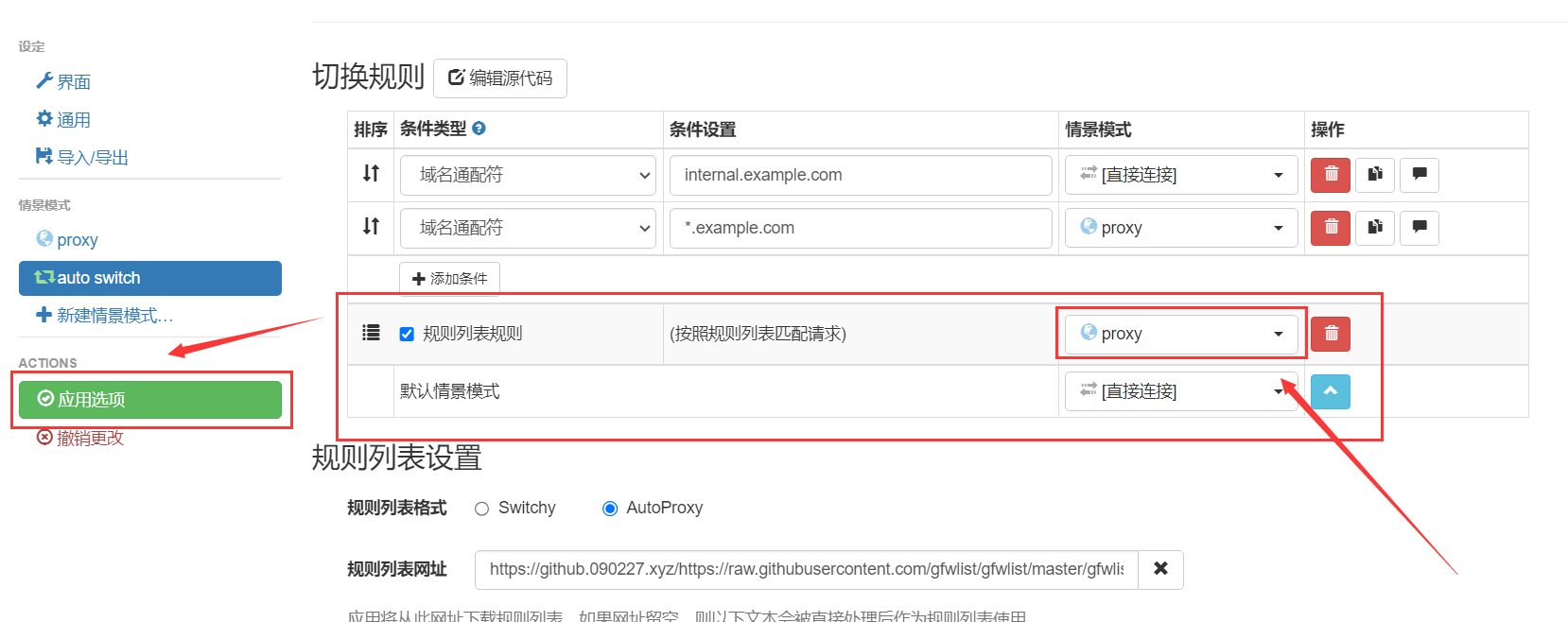
Task: Add note to internal.example.com rule
Action: [1419, 175]
